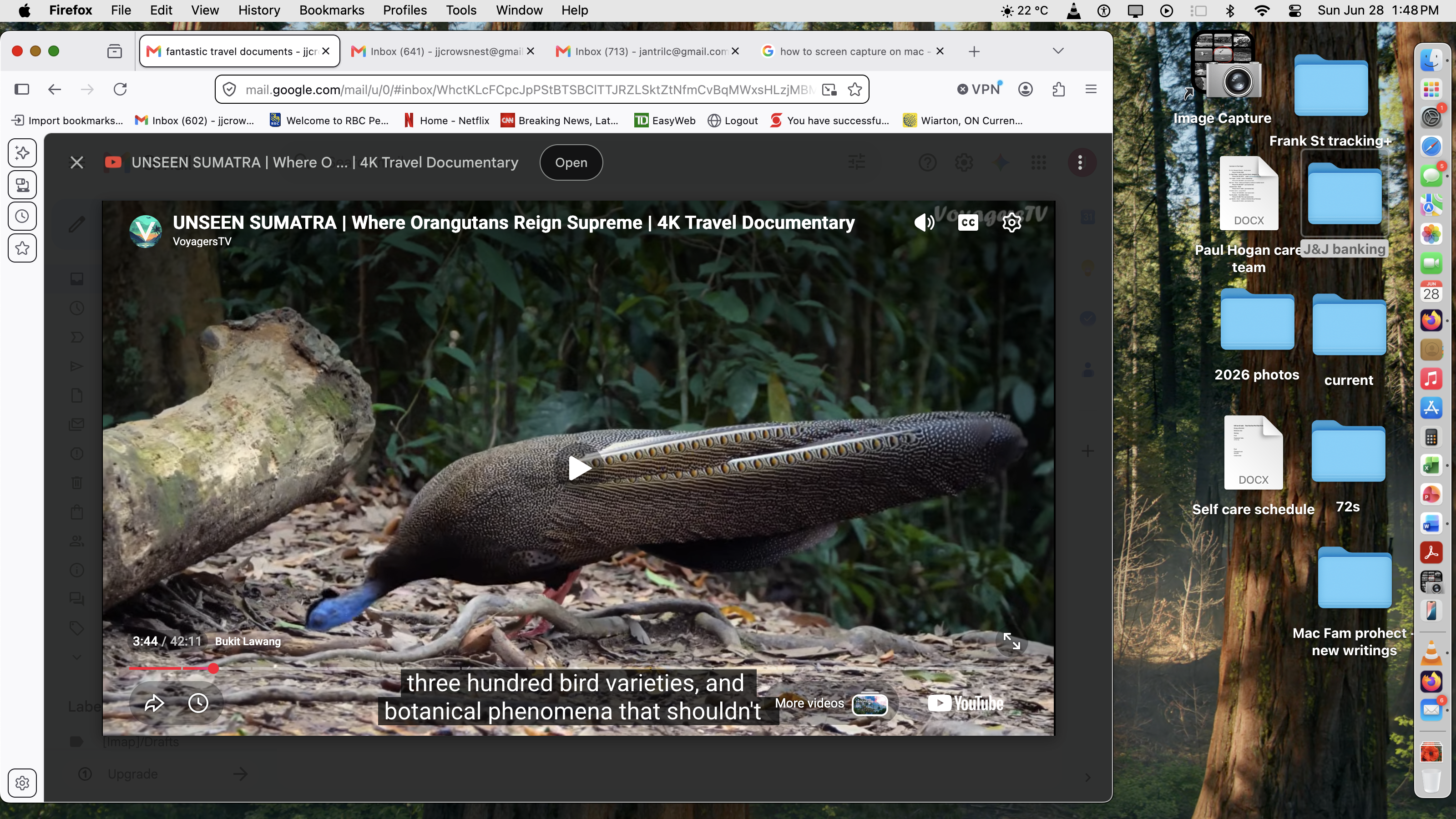Open YouTube player settings gear
Screen dimensions: 1456x819
click(x=1011, y=222)
